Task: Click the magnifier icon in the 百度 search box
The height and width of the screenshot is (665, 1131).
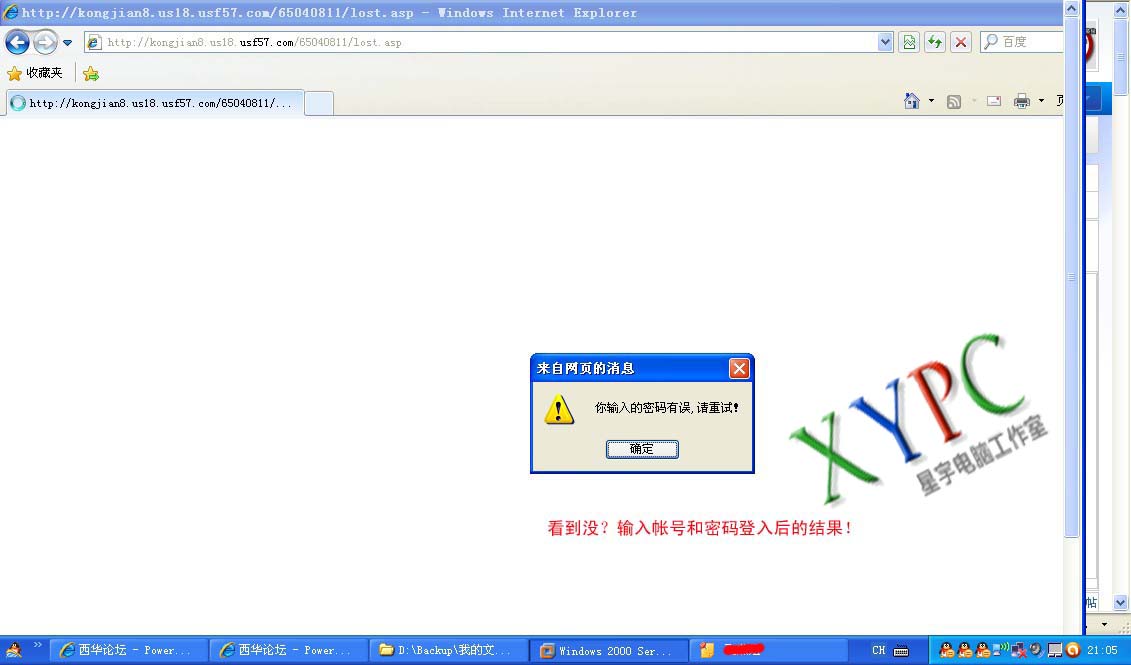Action: pyautogui.click(x=991, y=42)
